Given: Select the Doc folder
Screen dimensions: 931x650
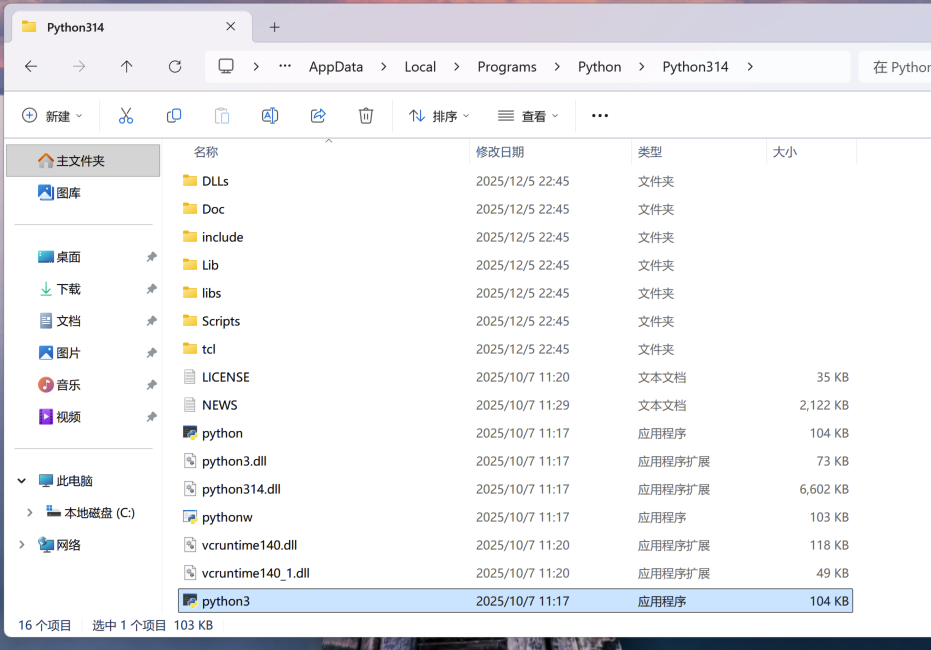Looking at the screenshot, I should [515, 209].
